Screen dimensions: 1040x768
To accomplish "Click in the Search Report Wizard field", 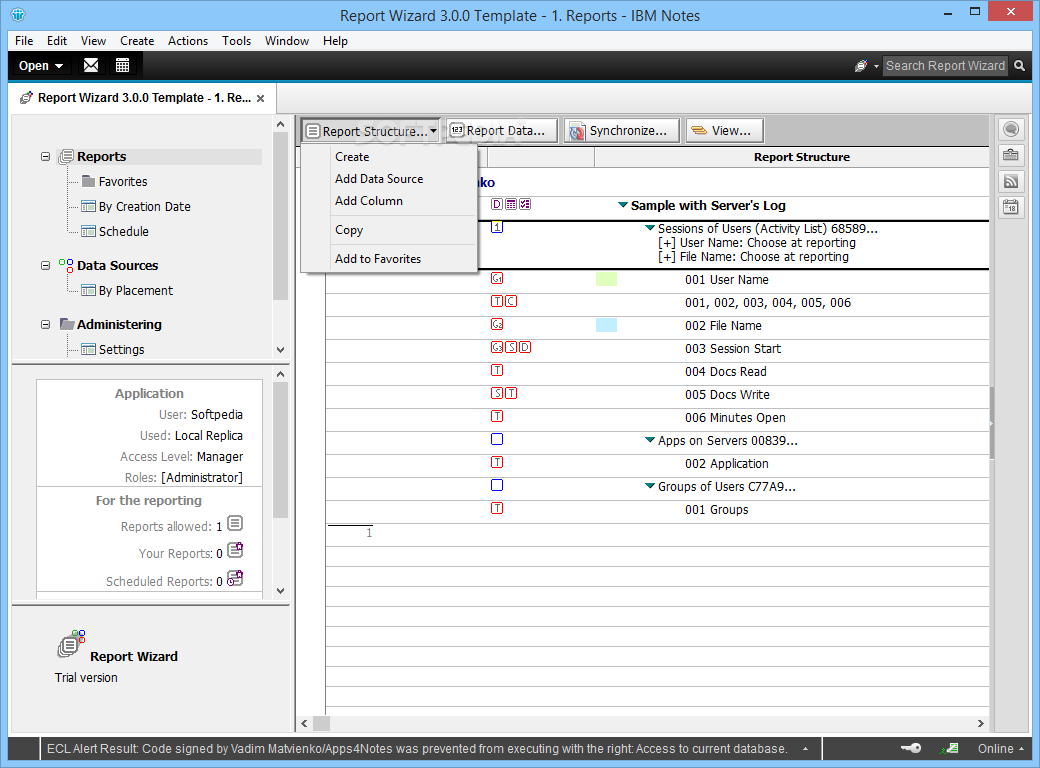I will [x=944, y=66].
